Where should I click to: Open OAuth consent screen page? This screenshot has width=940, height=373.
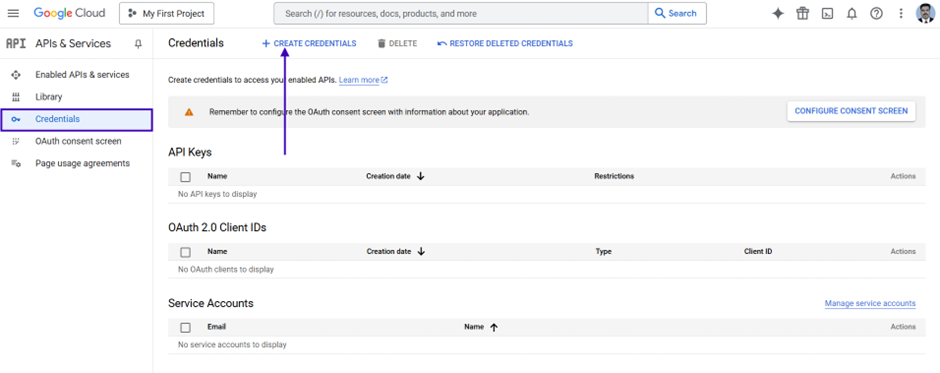click(x=78, y=142)
